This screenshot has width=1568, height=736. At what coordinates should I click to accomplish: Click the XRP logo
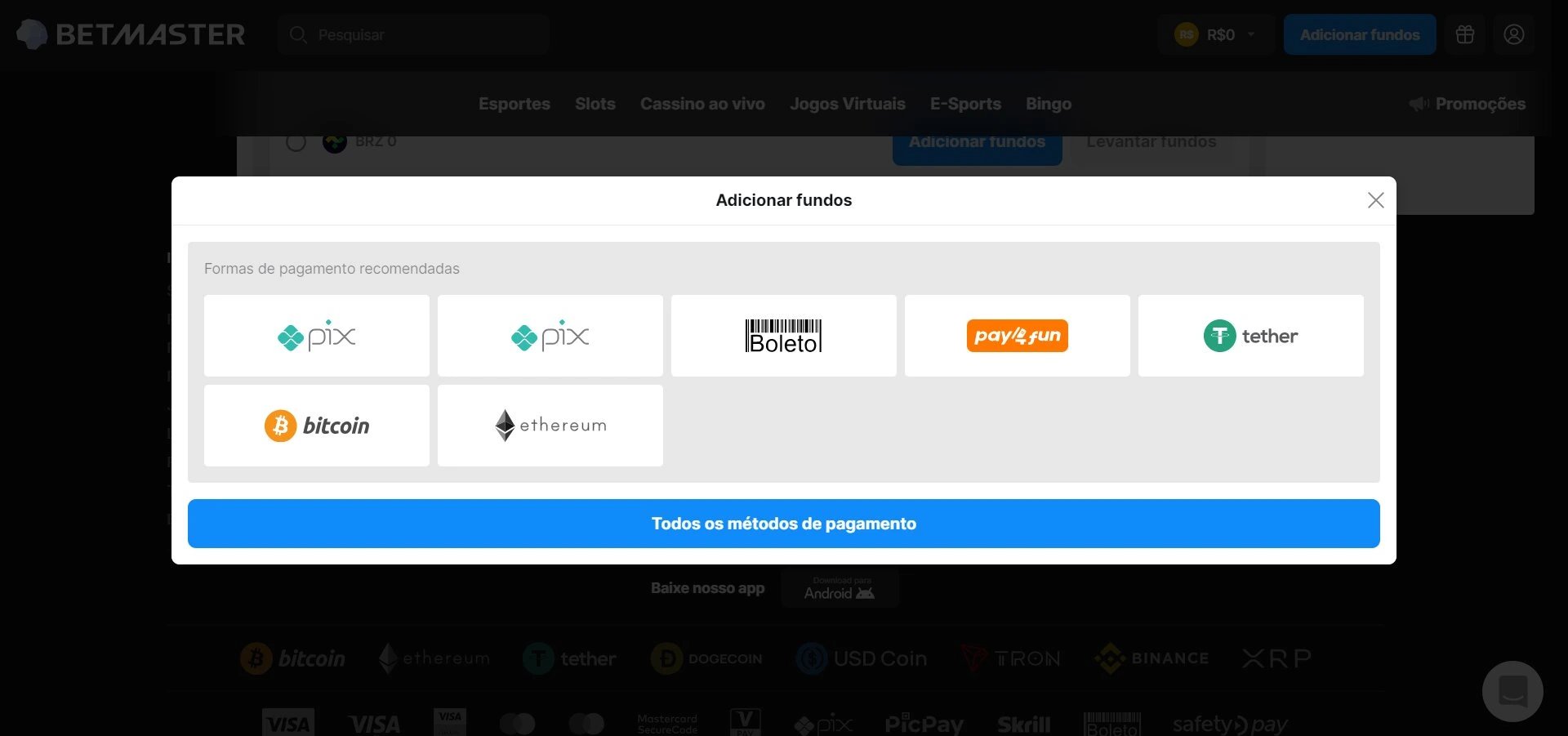1276,658
